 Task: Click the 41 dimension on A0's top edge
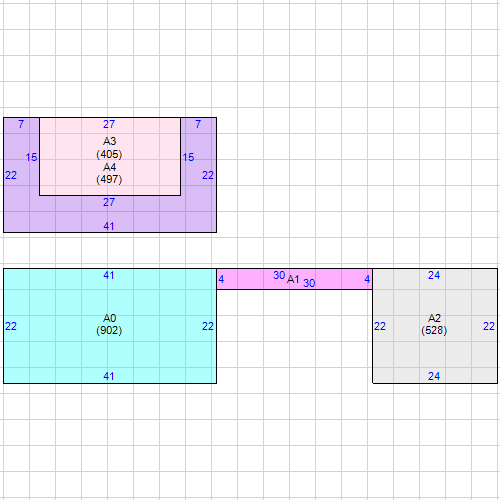[x=109, y=275]
